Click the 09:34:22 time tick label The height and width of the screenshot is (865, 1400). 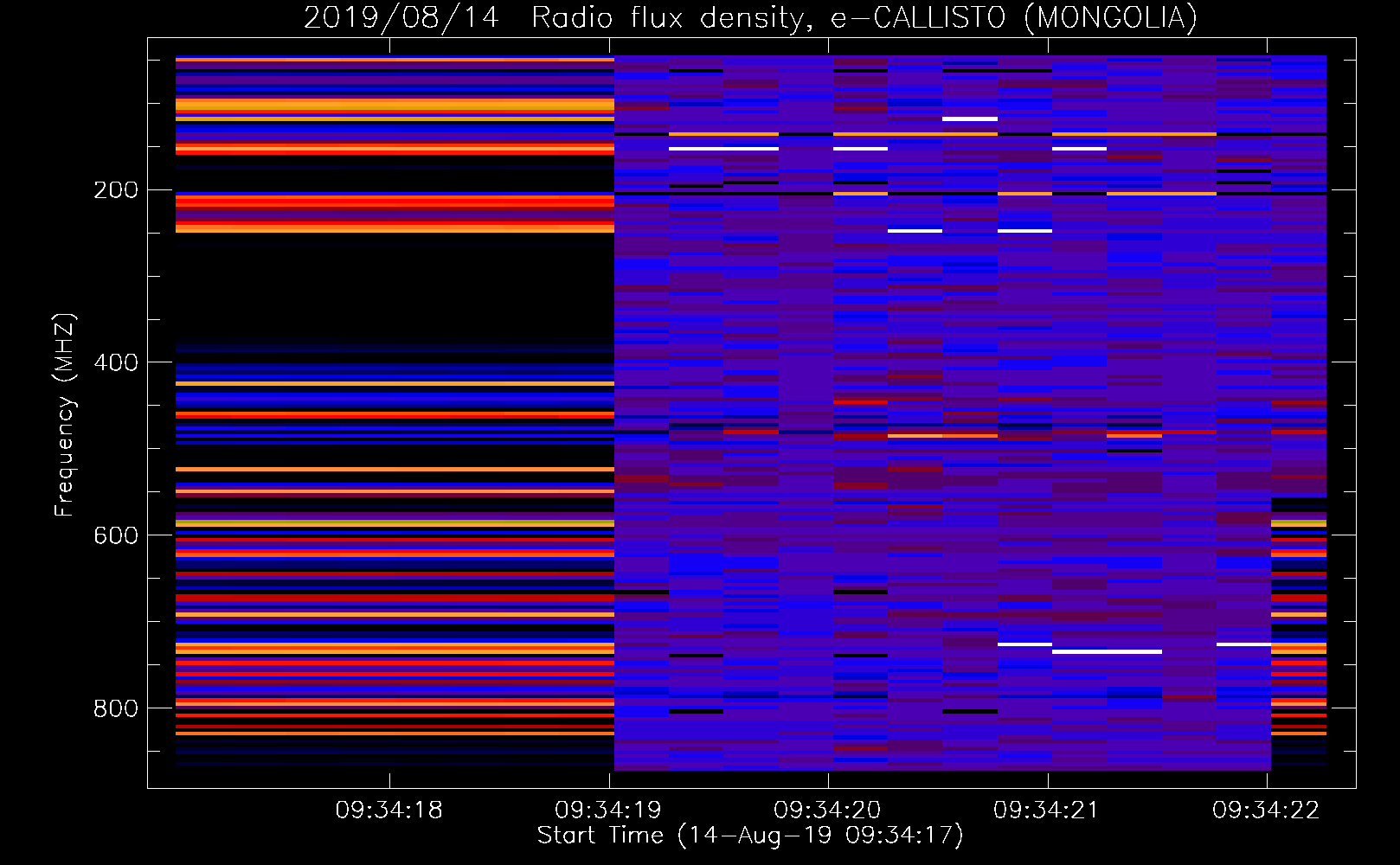[x=1266, y=811]
